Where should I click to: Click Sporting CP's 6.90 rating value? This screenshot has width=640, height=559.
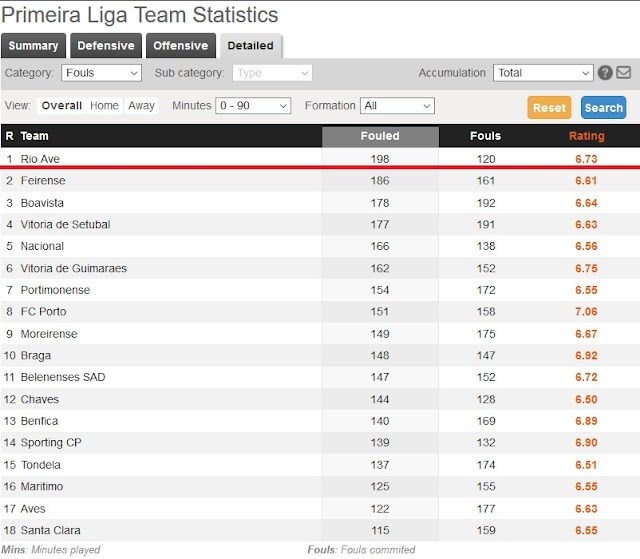pos(586,443)
